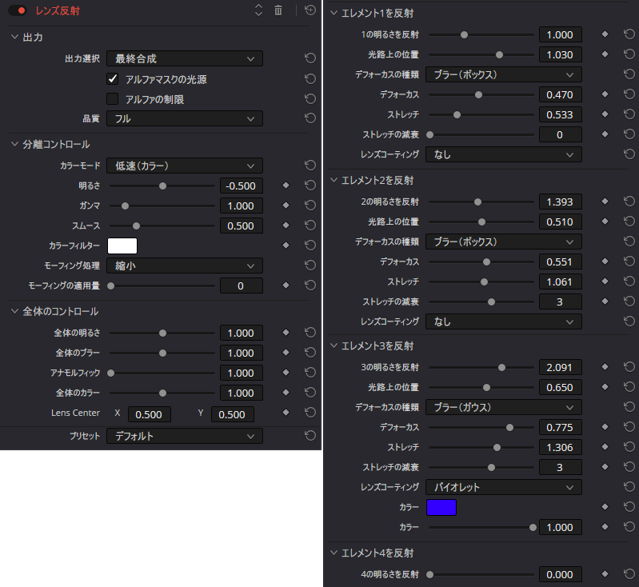Toggle the レンズ反射 effect enable switch
This screenshot has width=639, height=587.
pos(18,11)
